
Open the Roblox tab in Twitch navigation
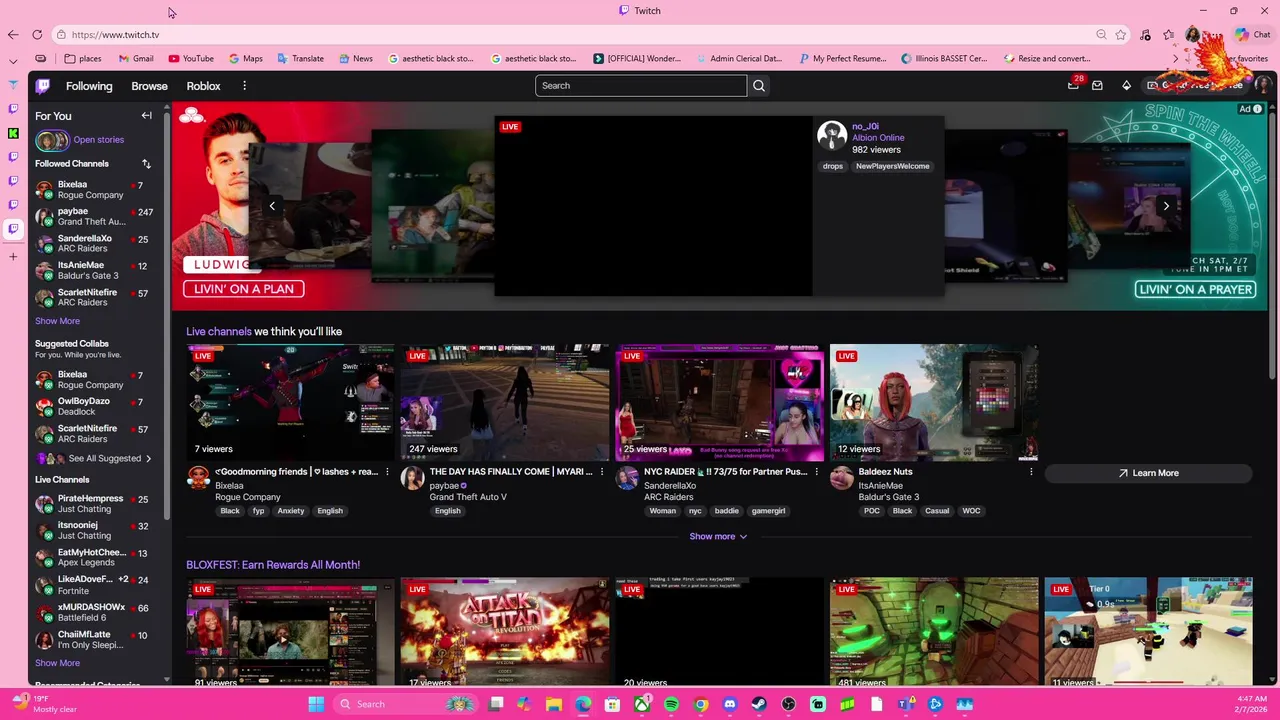(203, 86)
